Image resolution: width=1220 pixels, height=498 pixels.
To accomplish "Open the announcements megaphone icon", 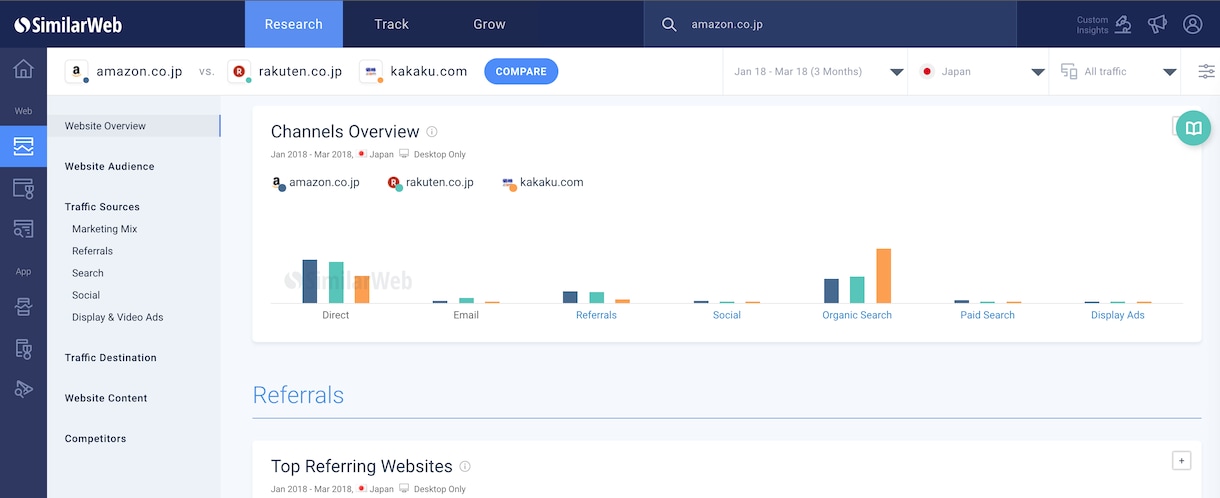I will 1157,24.
